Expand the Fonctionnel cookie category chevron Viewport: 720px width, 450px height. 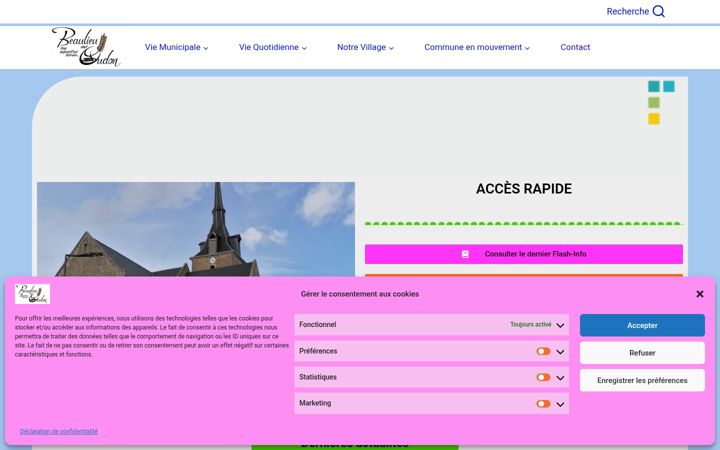[560, 325]
